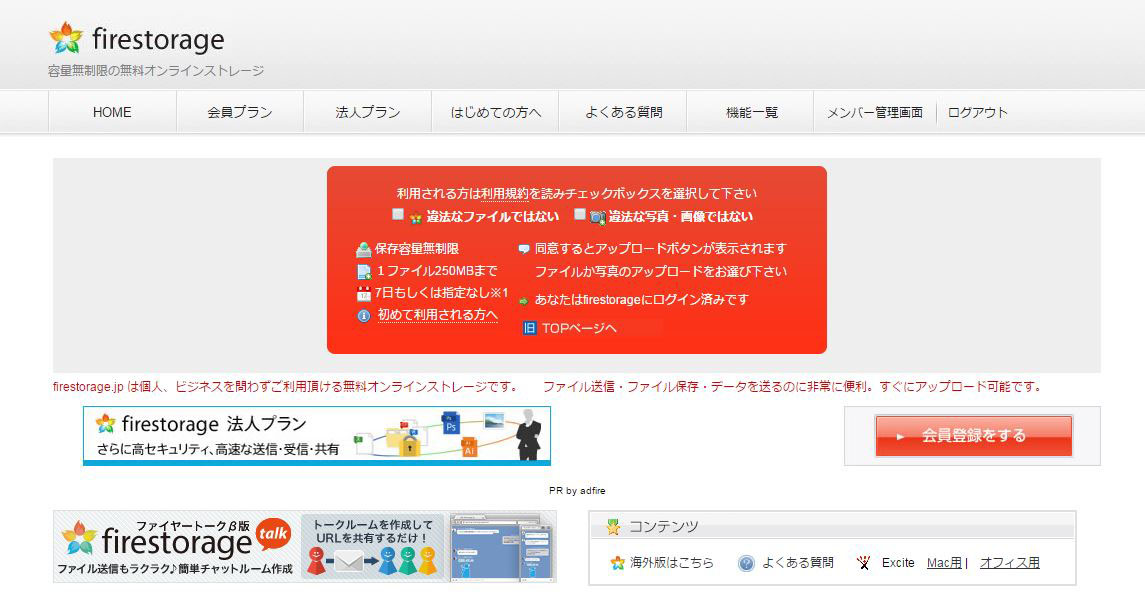Select the 機能一覧 navigation item
Screen dimensions: 1145x611
coord(751,112)
